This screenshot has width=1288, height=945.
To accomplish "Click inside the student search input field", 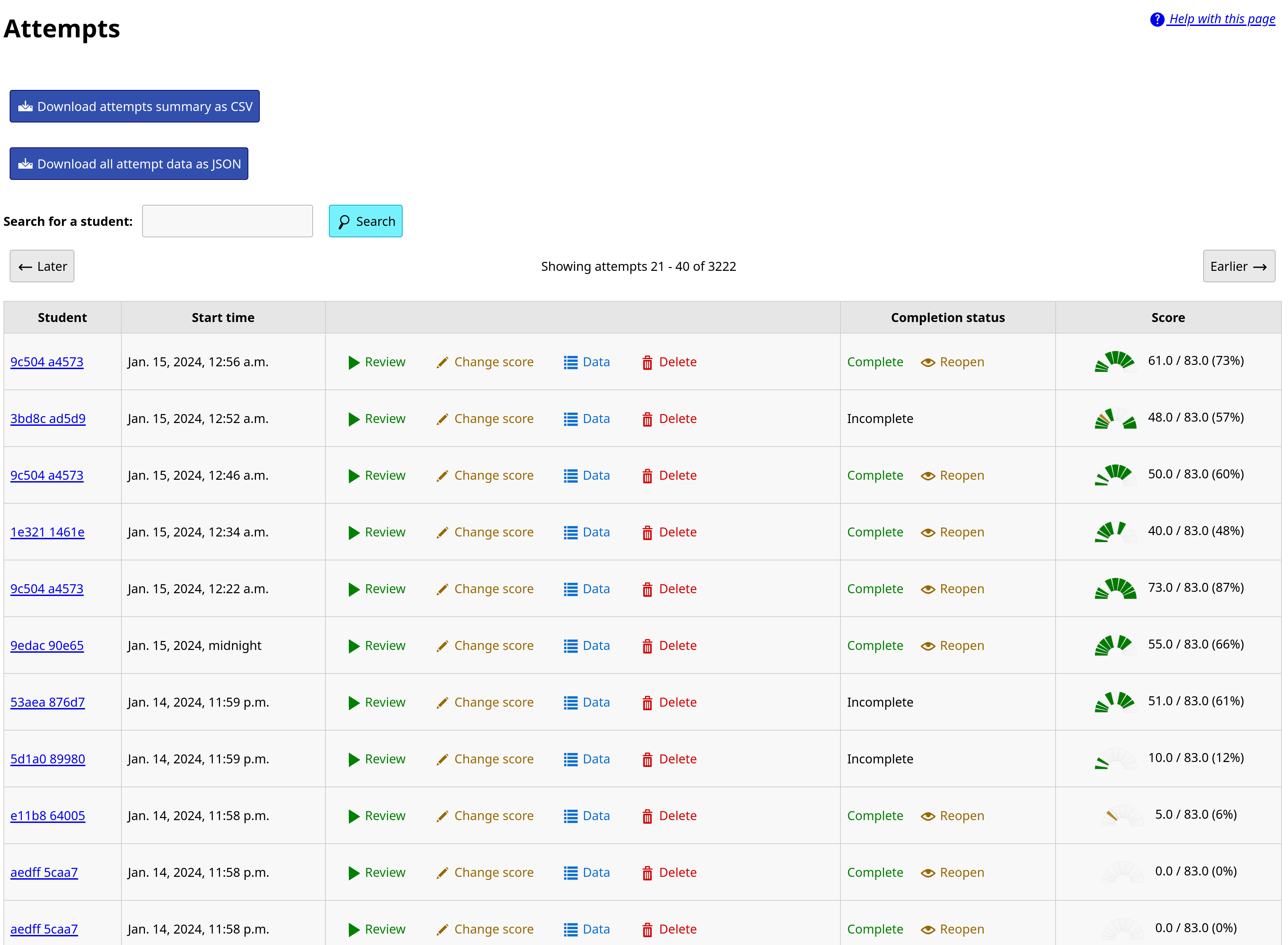I will tap(227, 221).
